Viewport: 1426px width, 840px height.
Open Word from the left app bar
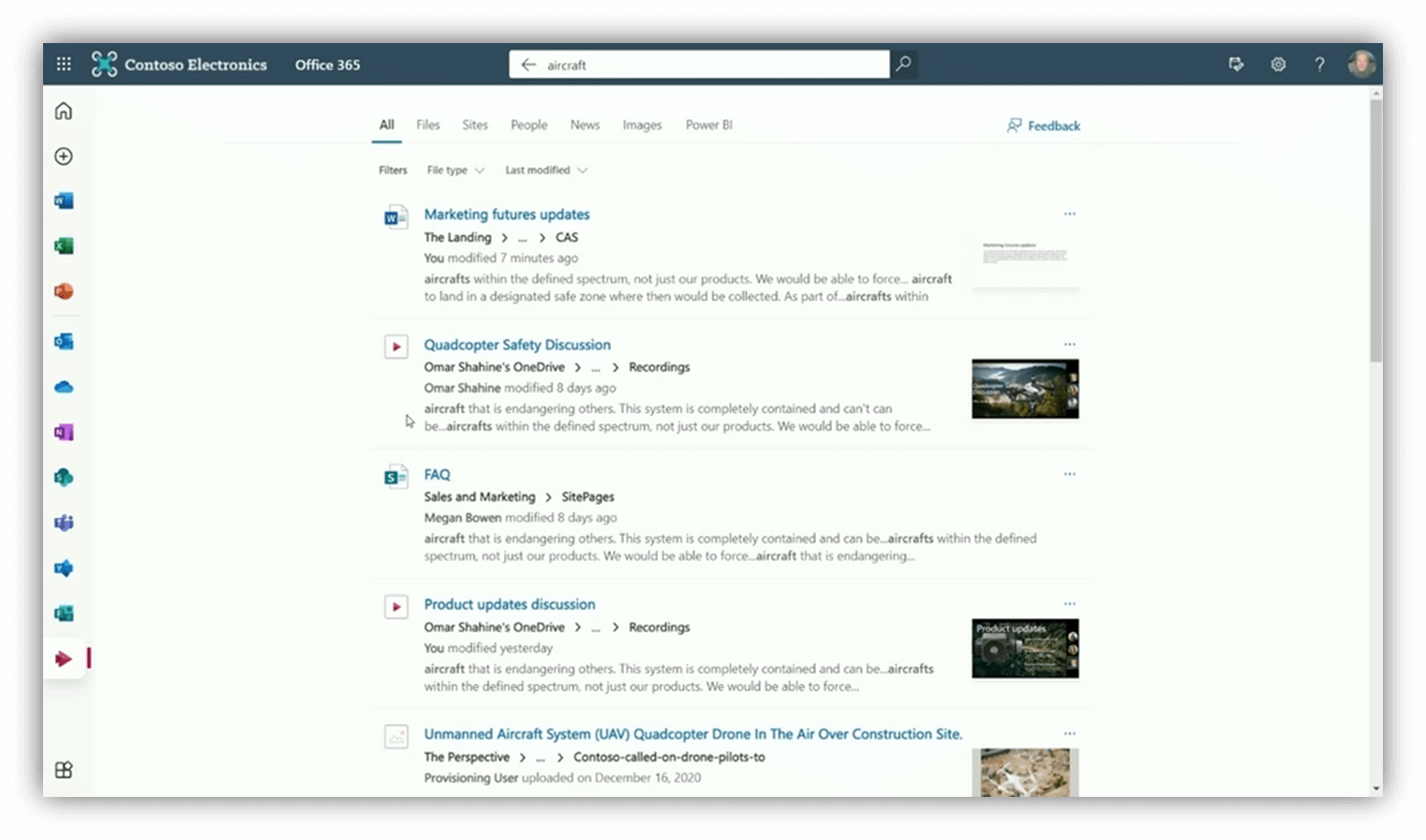pyautogui.click(x=64, y=201)
